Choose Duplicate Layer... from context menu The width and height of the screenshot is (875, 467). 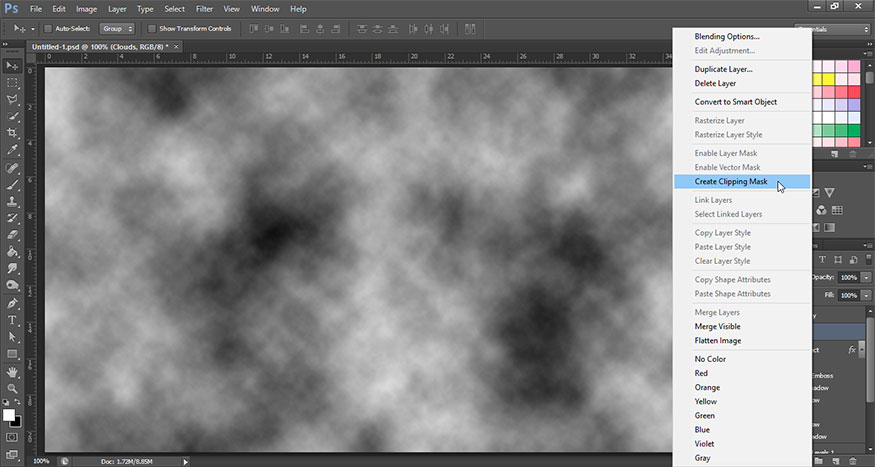(x=723, y=69)
